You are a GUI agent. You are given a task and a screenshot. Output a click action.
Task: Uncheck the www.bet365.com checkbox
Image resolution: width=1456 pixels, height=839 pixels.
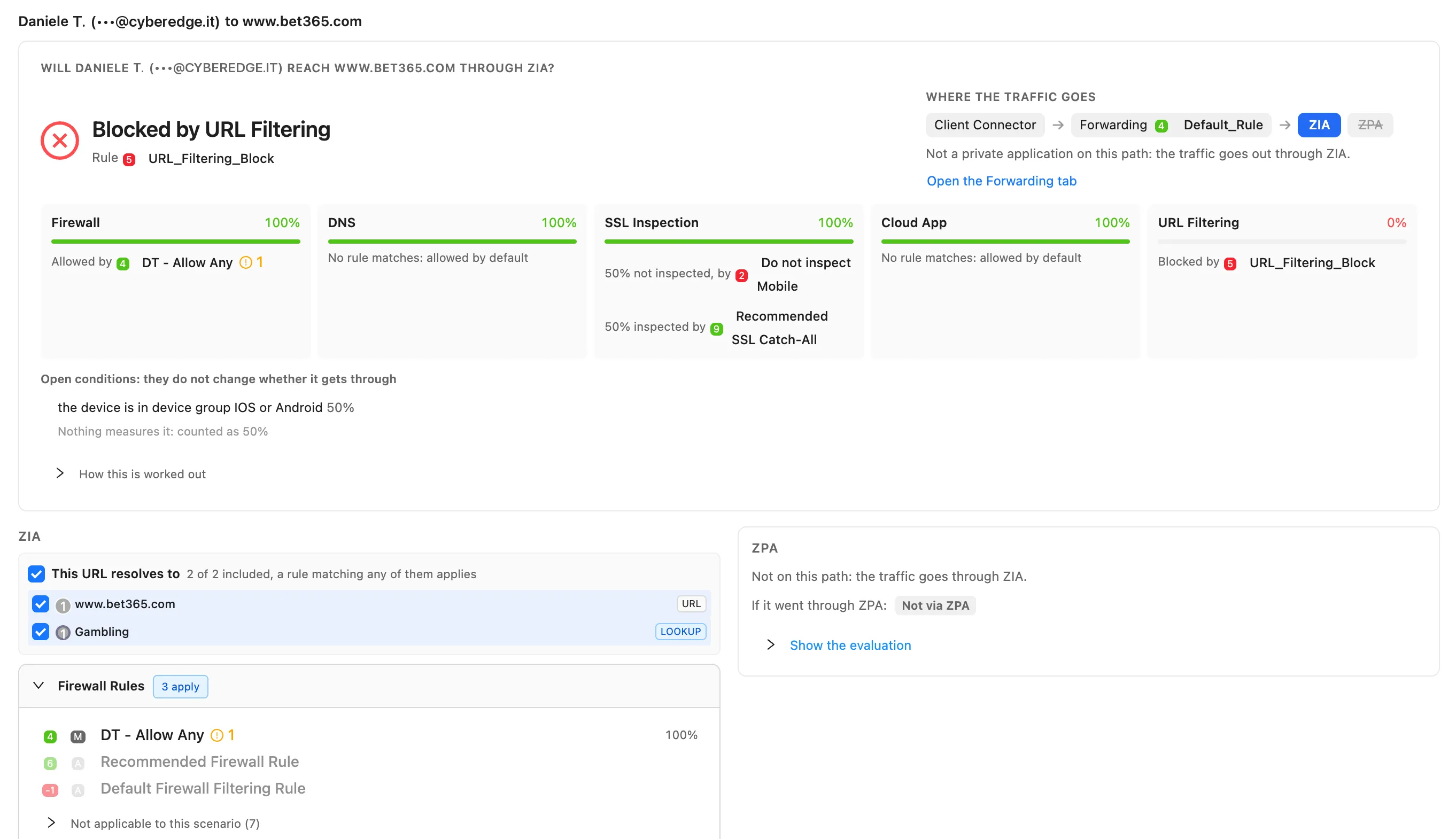[40, 604]
